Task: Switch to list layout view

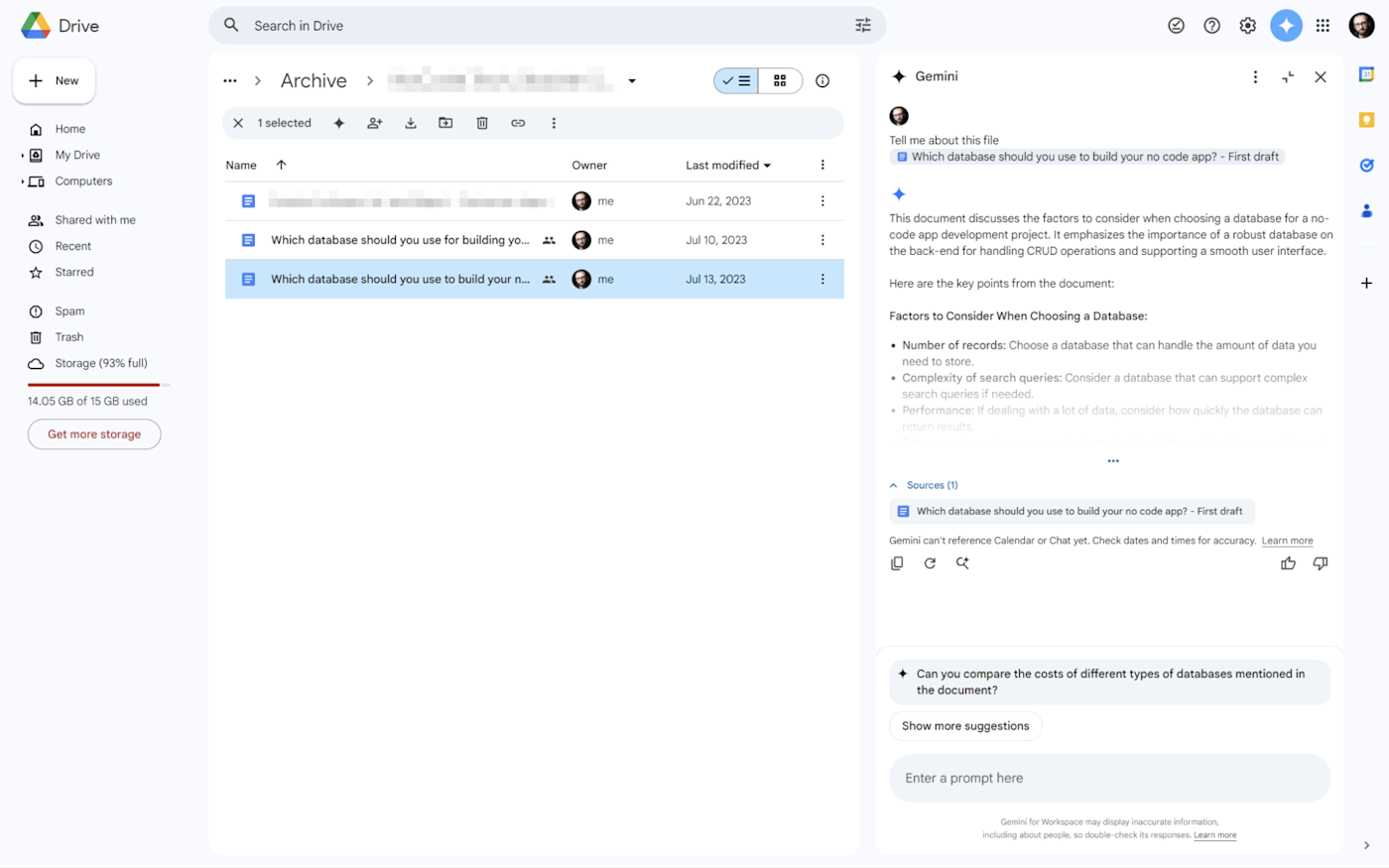Action: pyautogui.click(x=736, y=81)
